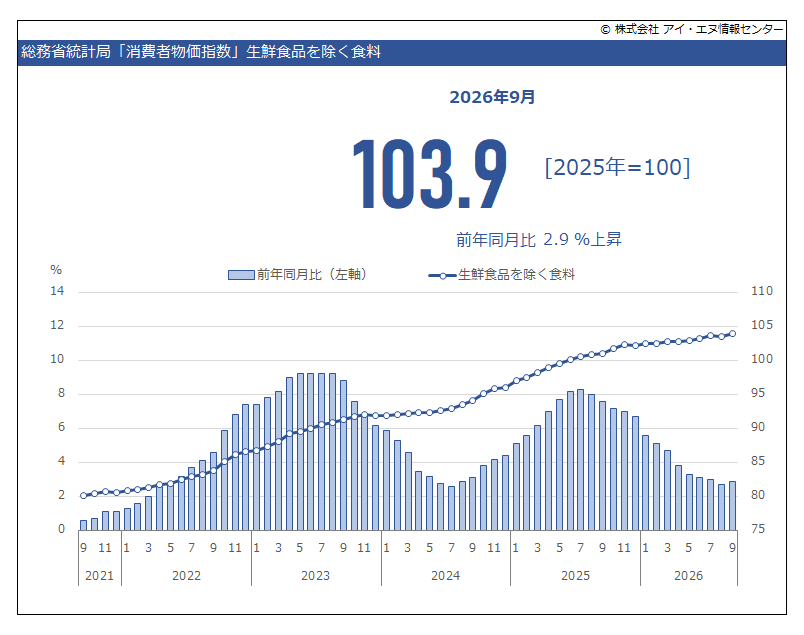Click the tallest bar at July 2025
804x635 pixels.
coord(580,460)
